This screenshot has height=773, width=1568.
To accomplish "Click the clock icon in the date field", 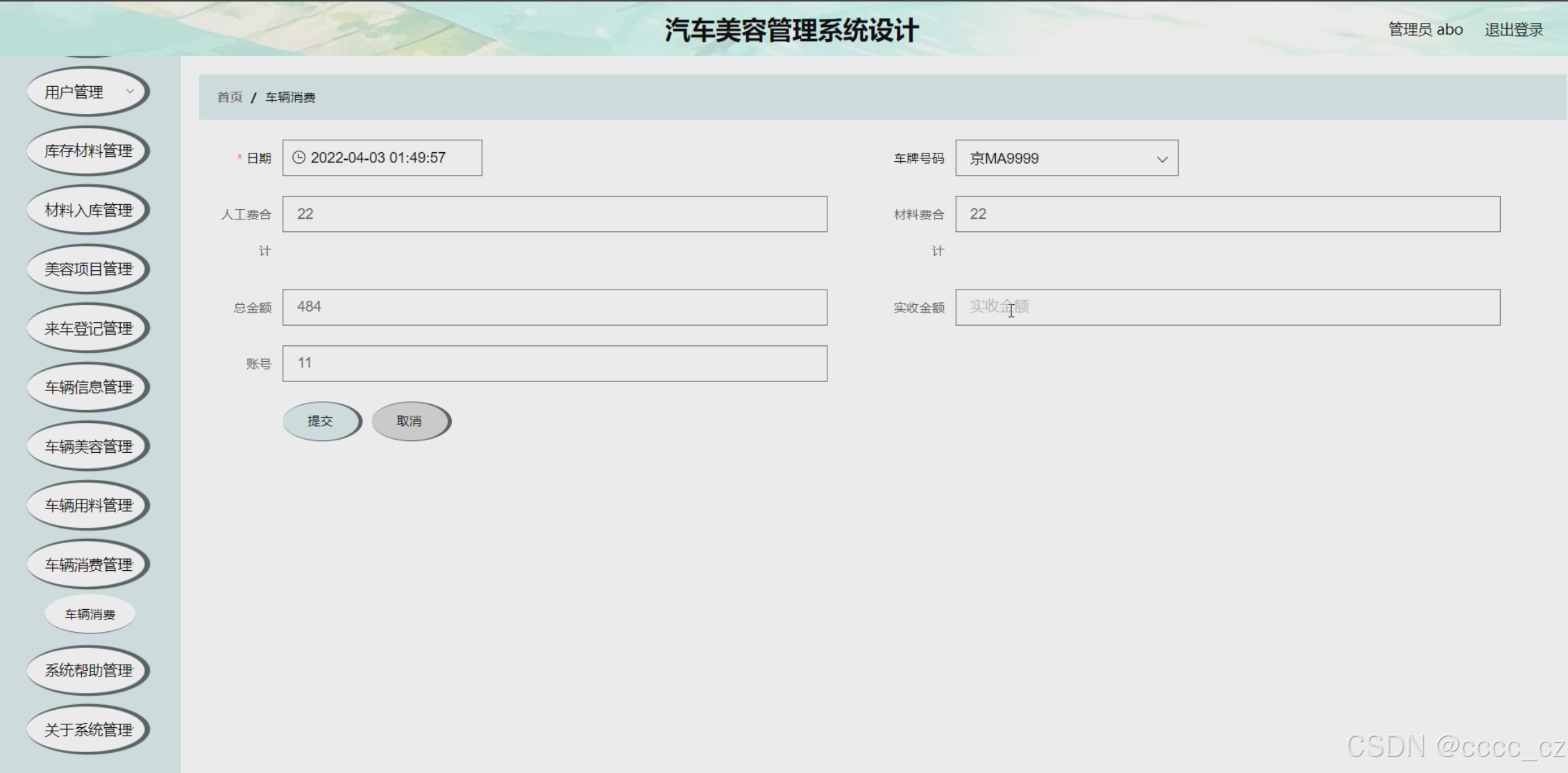I will (298, 158).
